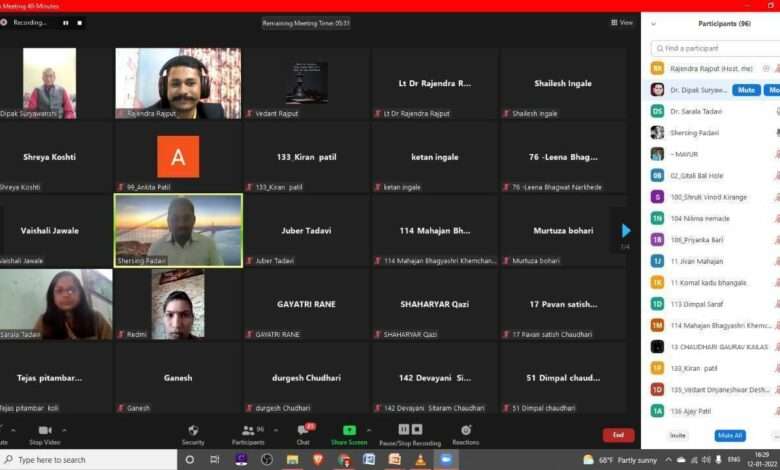Viewport: 780px width, 470px height.
Task: Pause recording from the top-left indicator
Action: [x=66, y=22]
